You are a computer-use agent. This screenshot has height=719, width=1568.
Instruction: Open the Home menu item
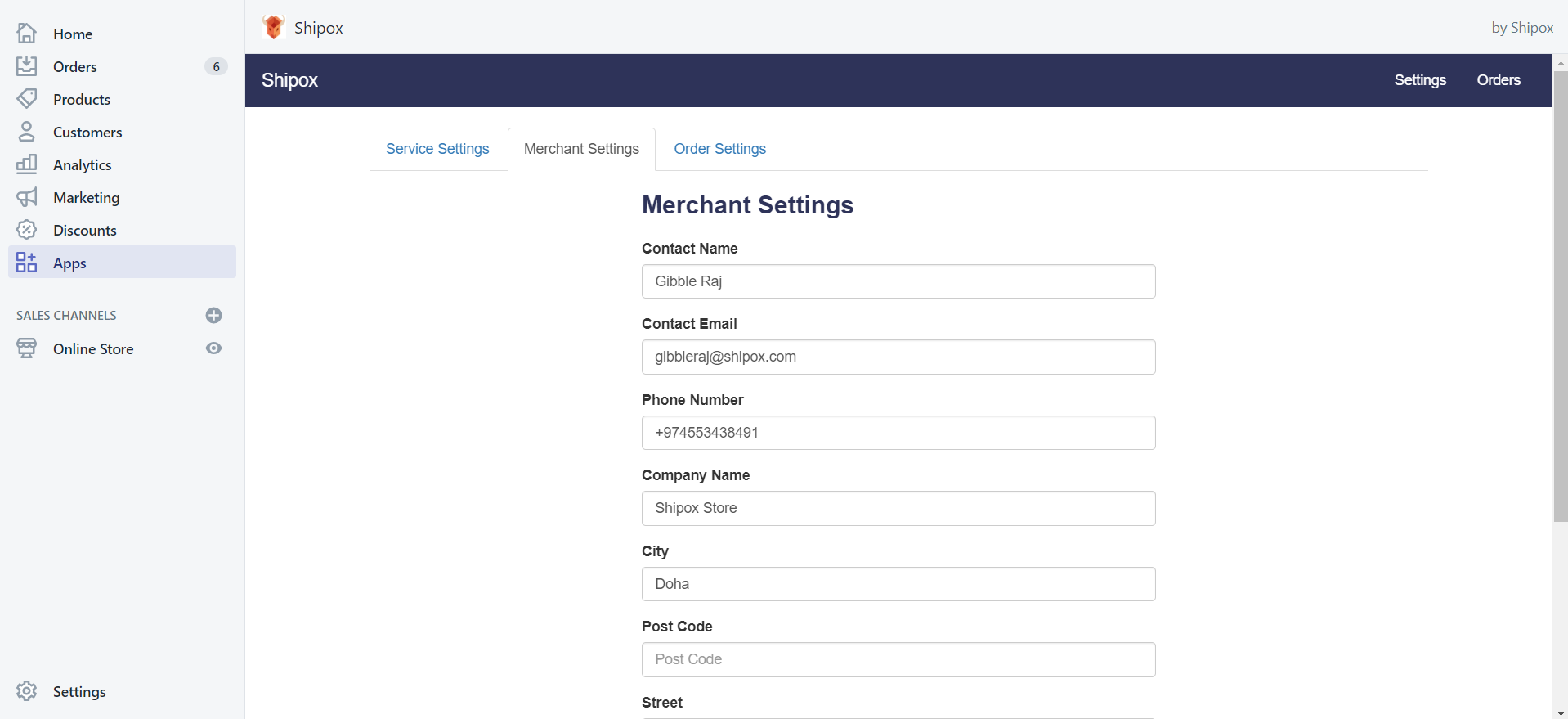(x=73, y=34)
